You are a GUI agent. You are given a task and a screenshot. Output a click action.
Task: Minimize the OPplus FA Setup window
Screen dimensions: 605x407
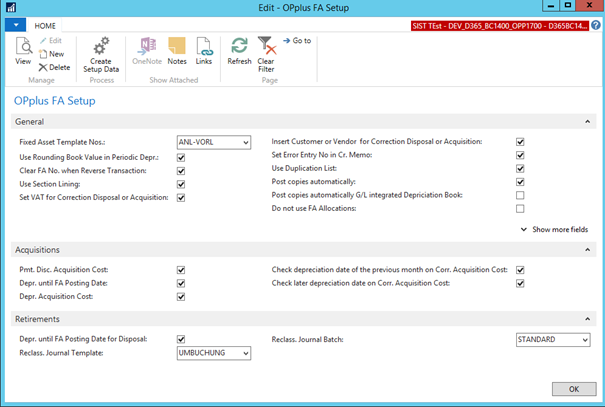click(551, 5)
